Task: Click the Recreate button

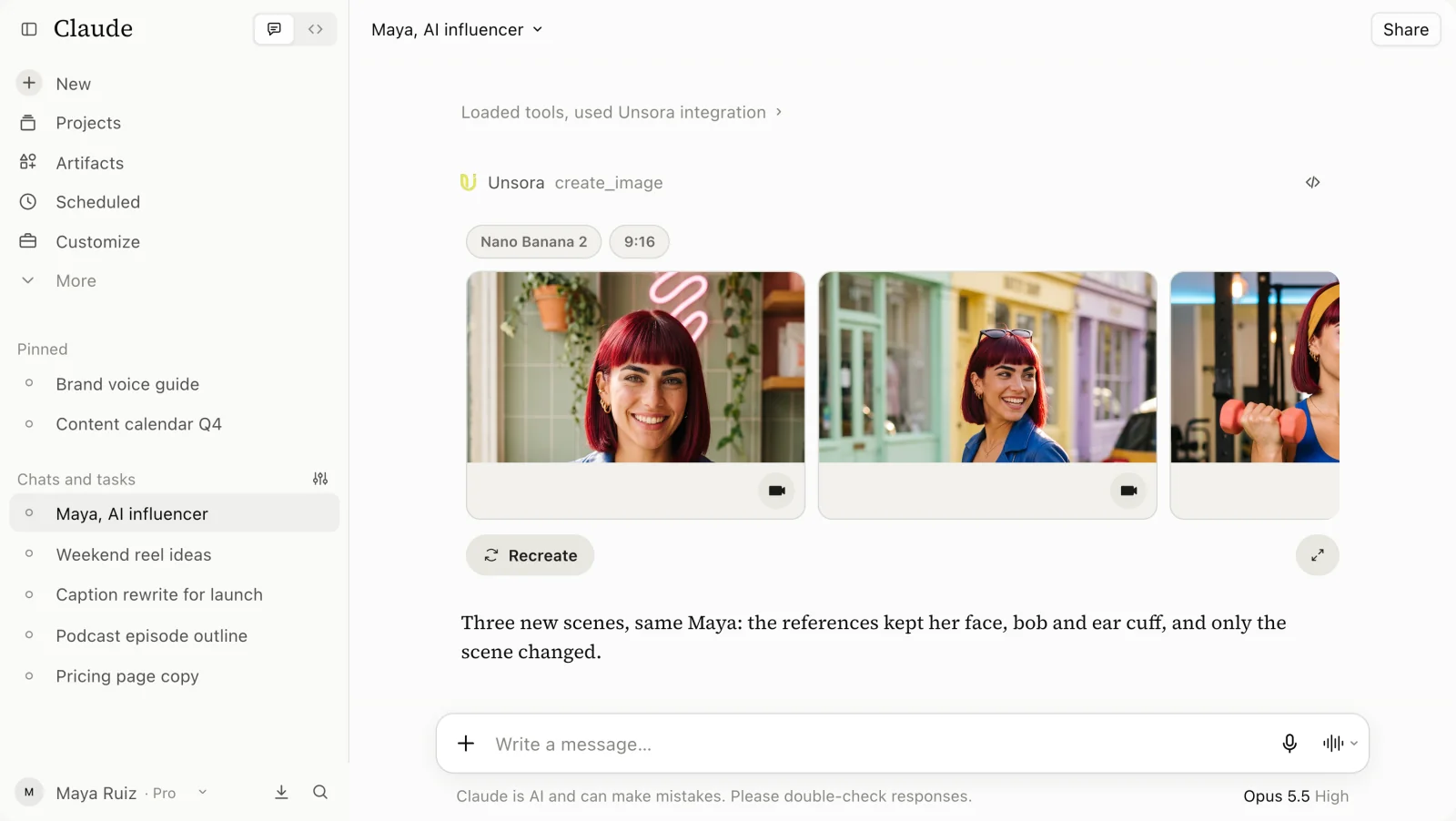Action: [x=531, y=555]
